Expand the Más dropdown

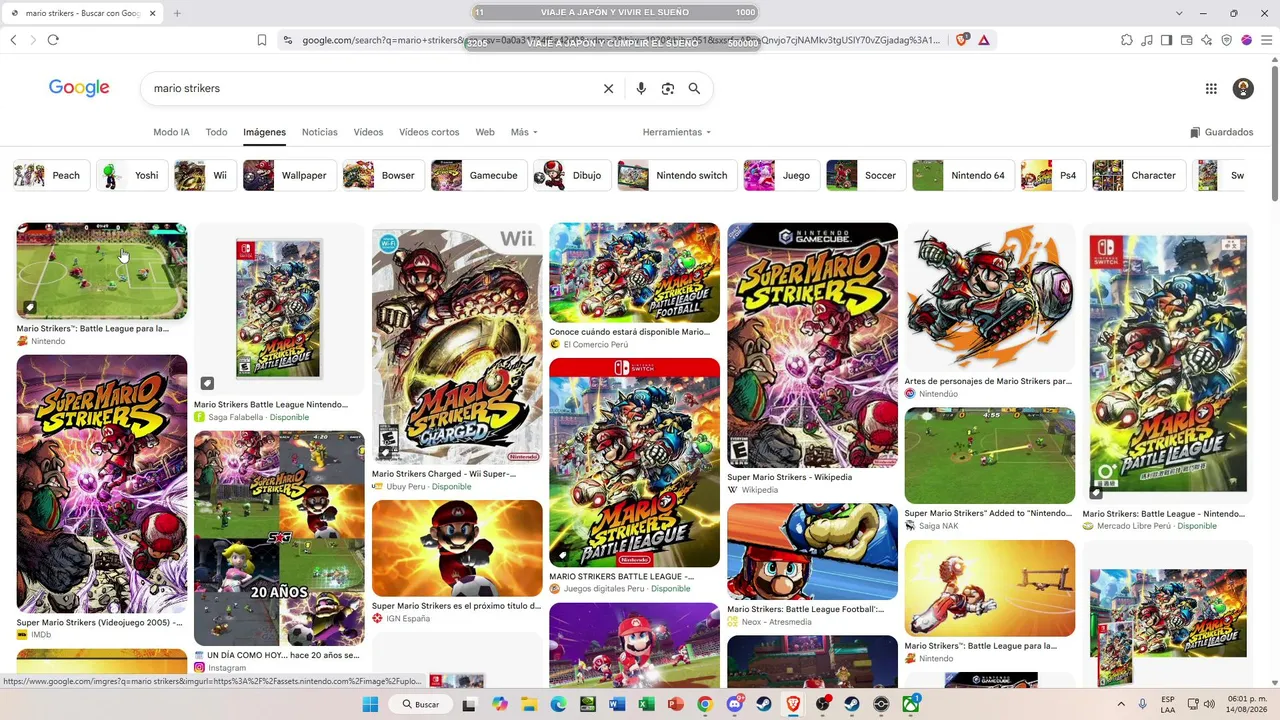pos(524,132)
